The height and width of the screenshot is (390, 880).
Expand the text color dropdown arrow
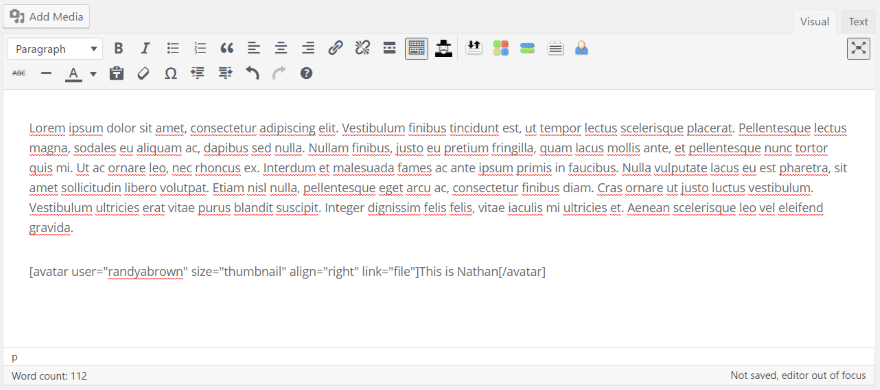pyautogui.click(x=93, y=74)
